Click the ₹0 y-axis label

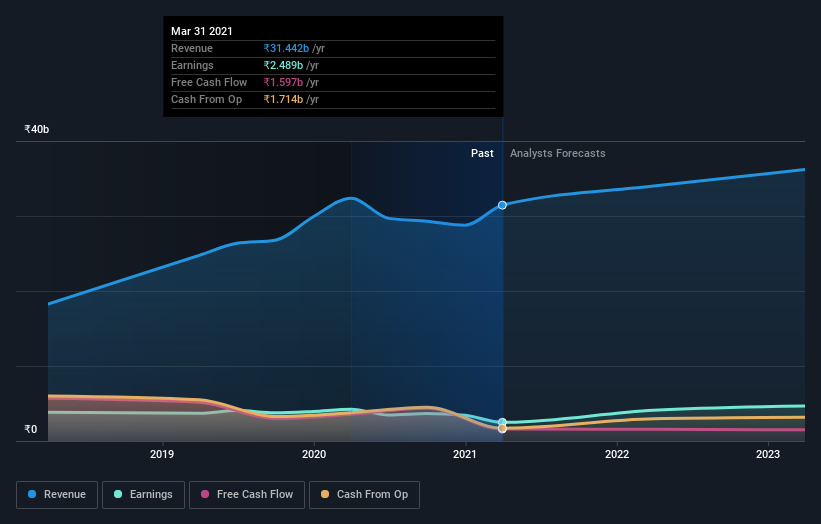point(31,429)
